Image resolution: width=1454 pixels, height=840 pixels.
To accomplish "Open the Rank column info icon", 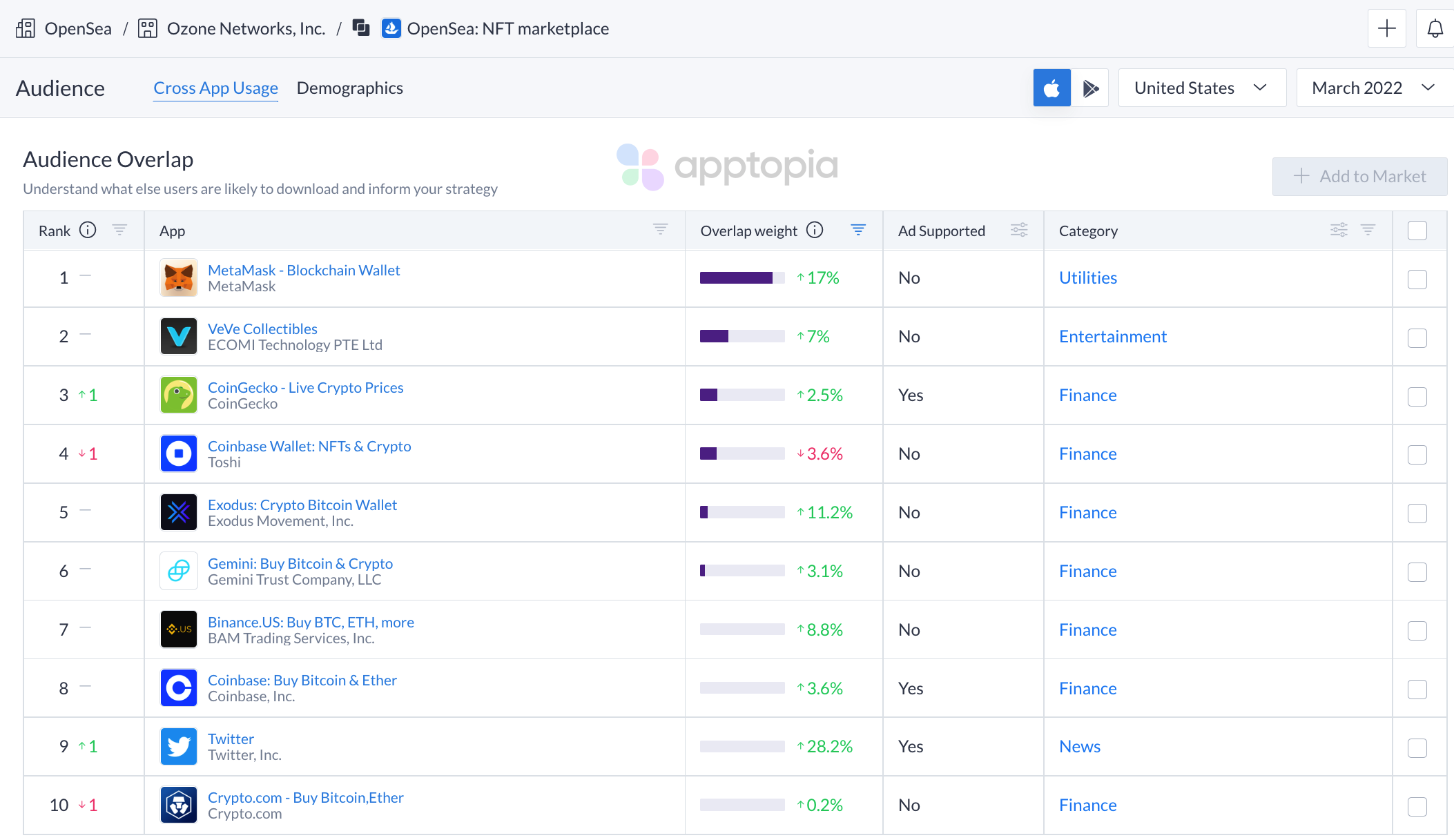I will click(x=88, y=230).
